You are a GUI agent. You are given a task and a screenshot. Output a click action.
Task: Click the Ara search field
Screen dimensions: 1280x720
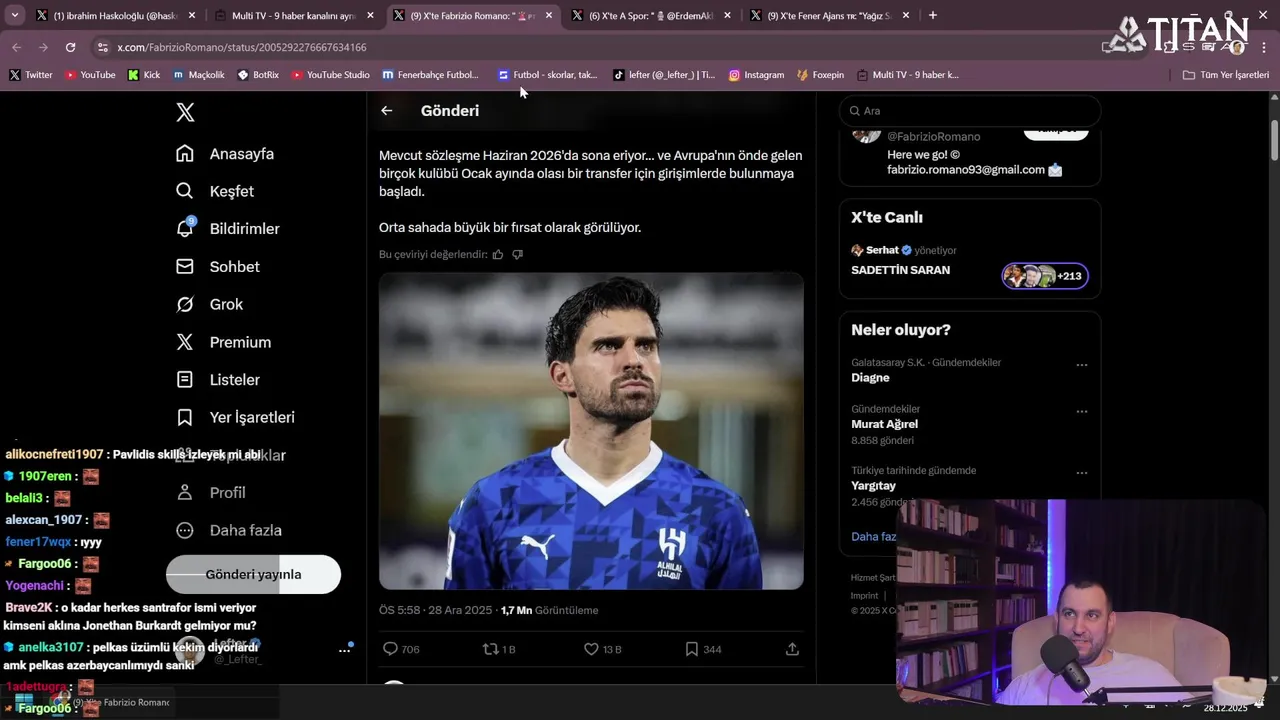(x=970, y=111)
